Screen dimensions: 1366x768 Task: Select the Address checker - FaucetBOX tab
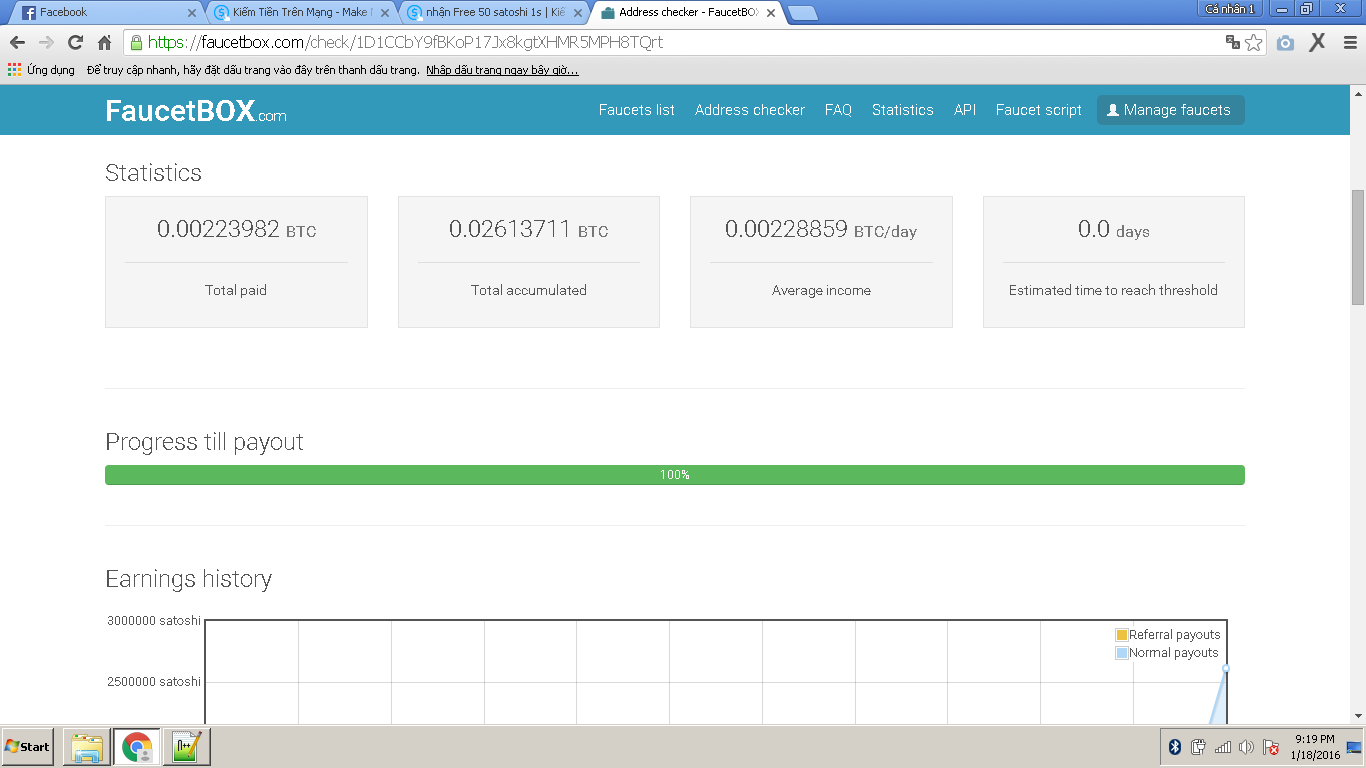[686, 13]
